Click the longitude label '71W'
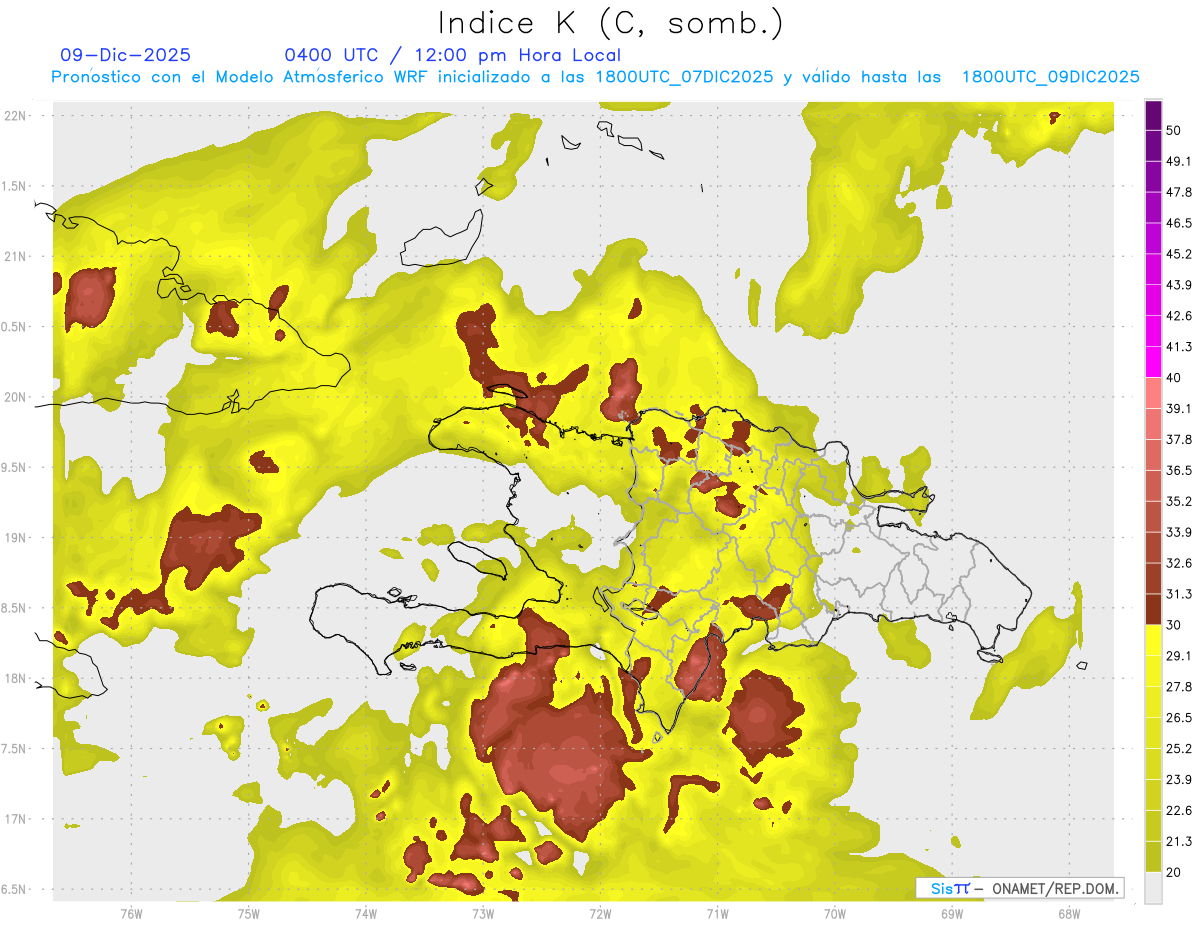 (x=717, y=914)
